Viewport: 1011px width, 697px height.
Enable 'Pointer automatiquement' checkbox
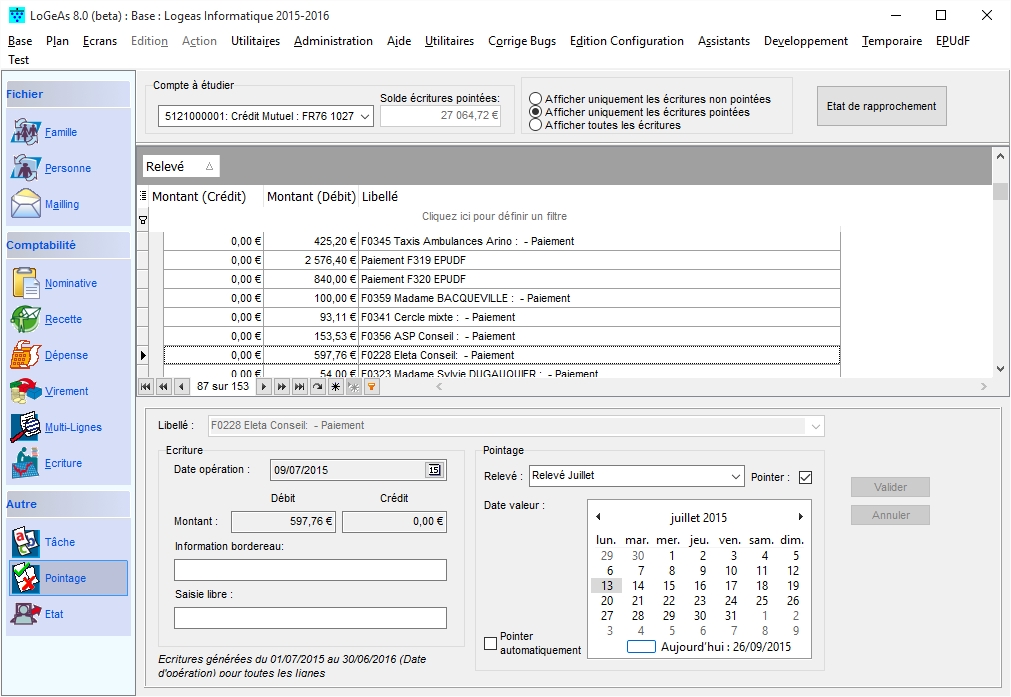coord(490,643)
